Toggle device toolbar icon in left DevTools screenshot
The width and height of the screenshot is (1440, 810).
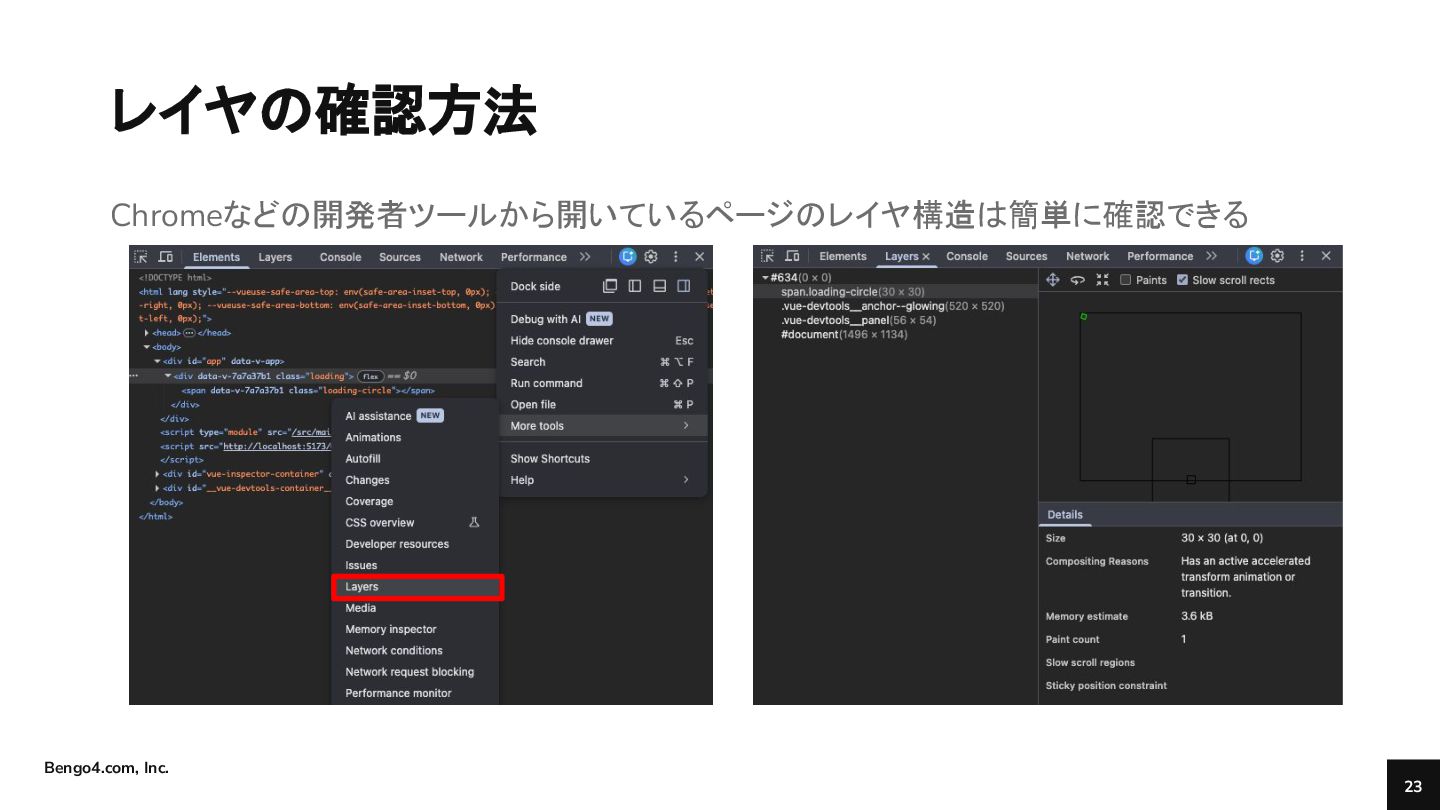[x=166, y=257]
